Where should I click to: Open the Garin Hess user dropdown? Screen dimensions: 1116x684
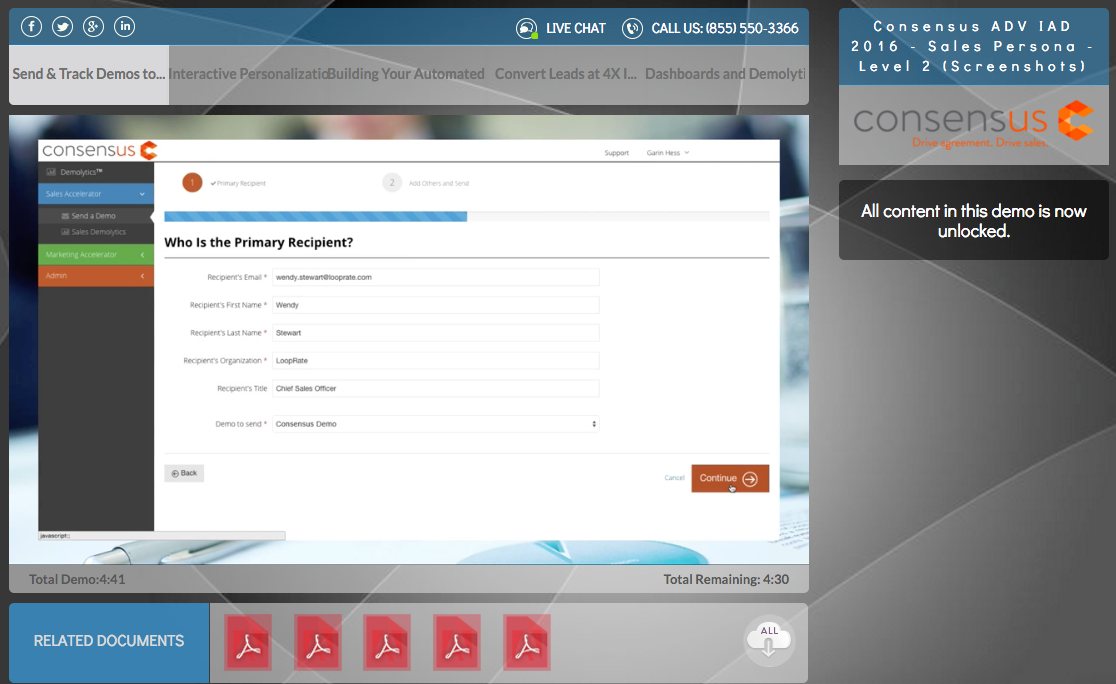(668, 153)
